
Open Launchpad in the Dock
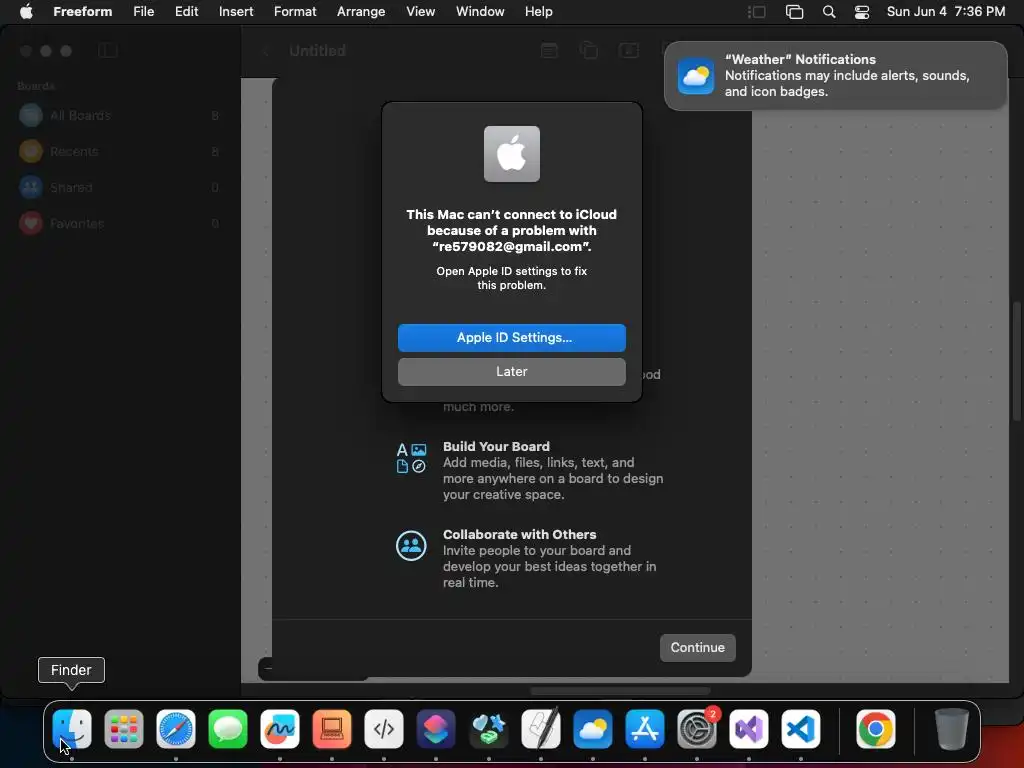[123, 729]
